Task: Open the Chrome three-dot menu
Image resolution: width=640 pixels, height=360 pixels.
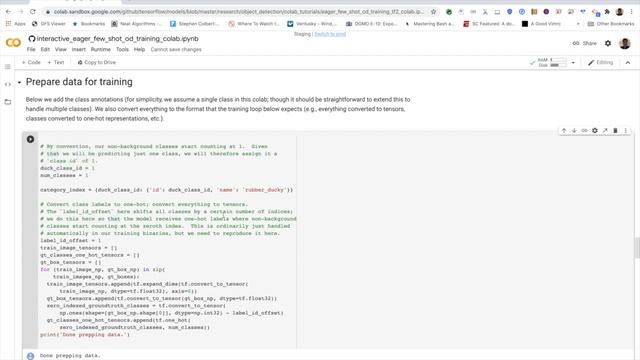Action: 631,12
